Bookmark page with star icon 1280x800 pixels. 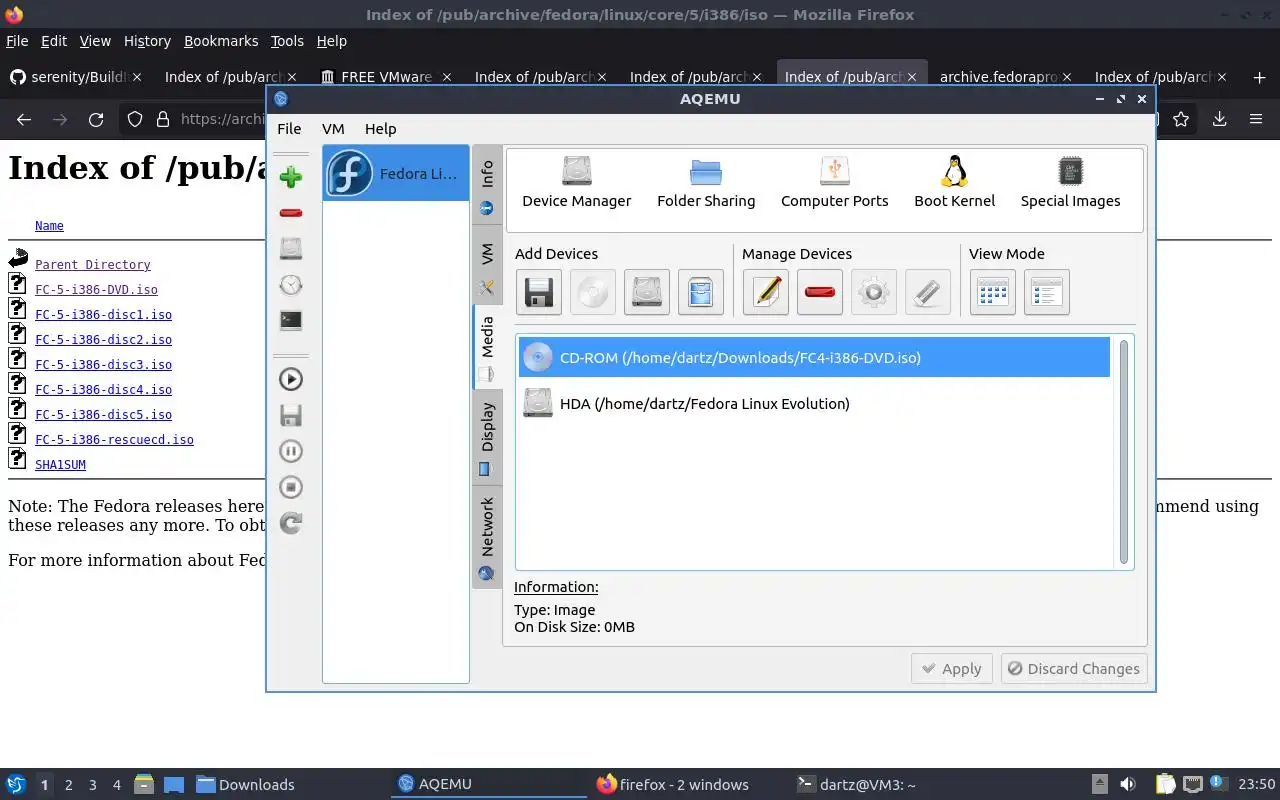[1181, 119]
